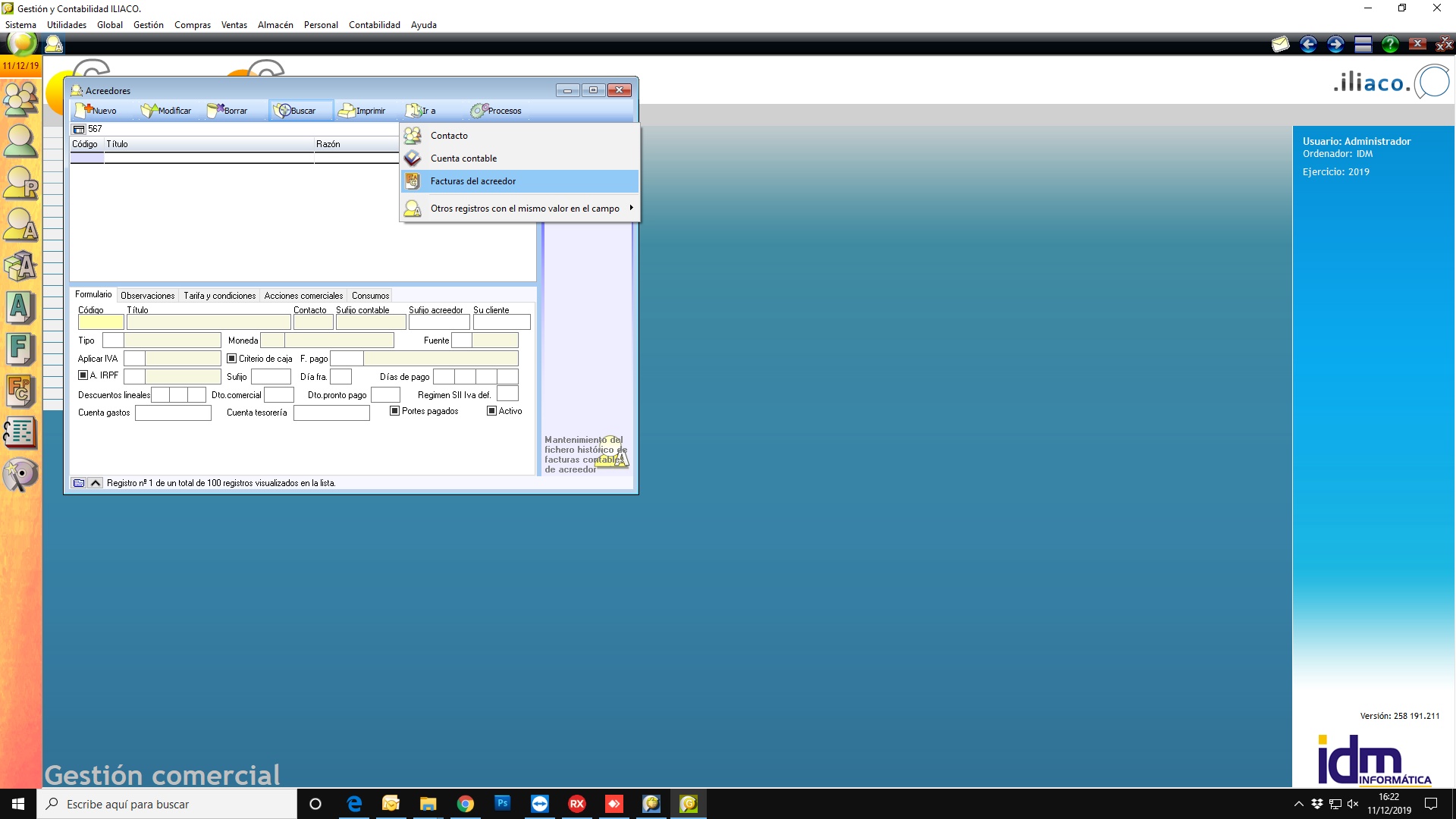Viewport: 1456px width, 819px height.
Task: Open the person with P badge sidebar icon
Action: [20, 182]
